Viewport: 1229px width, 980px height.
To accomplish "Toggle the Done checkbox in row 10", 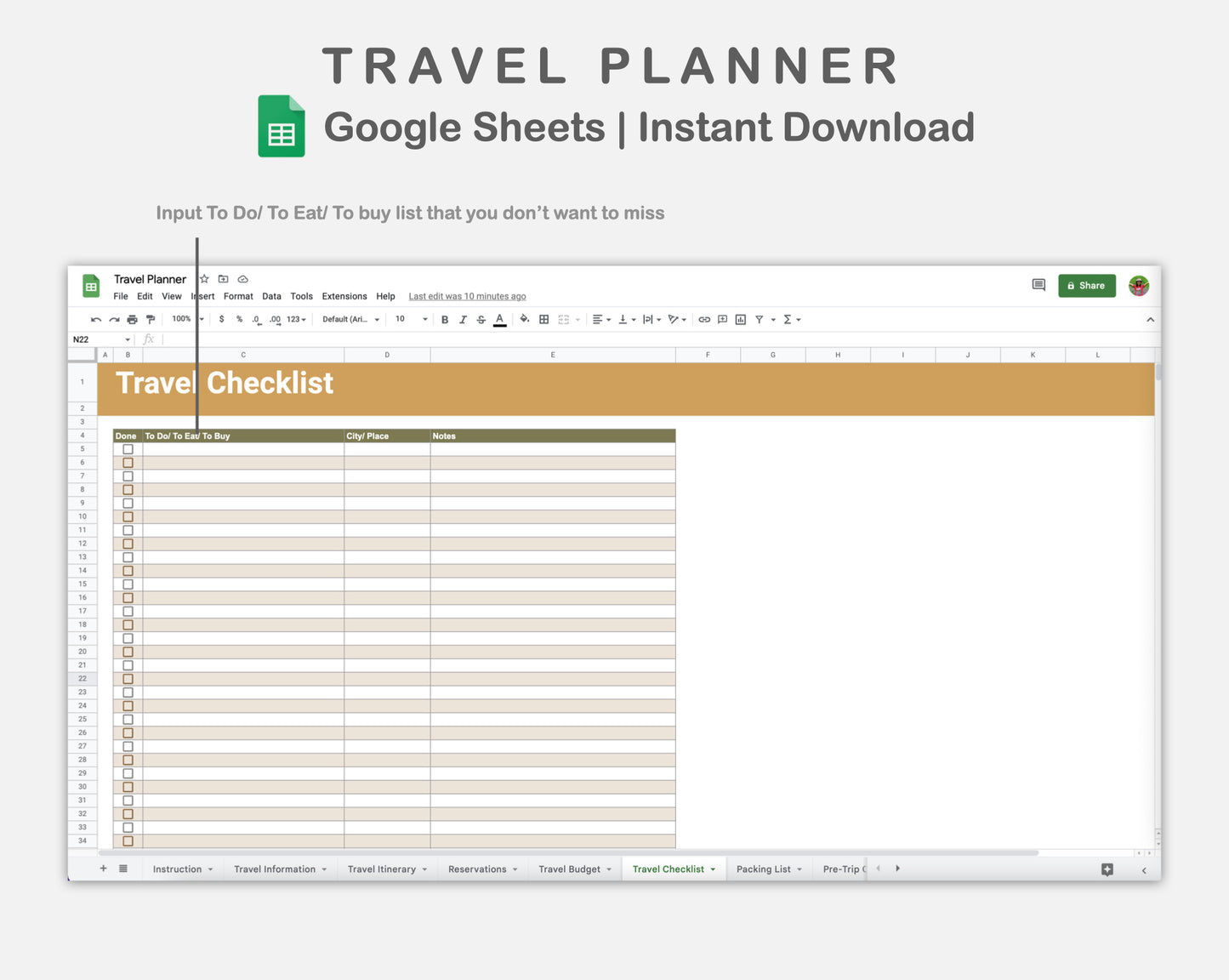I will tap(128, 516).
